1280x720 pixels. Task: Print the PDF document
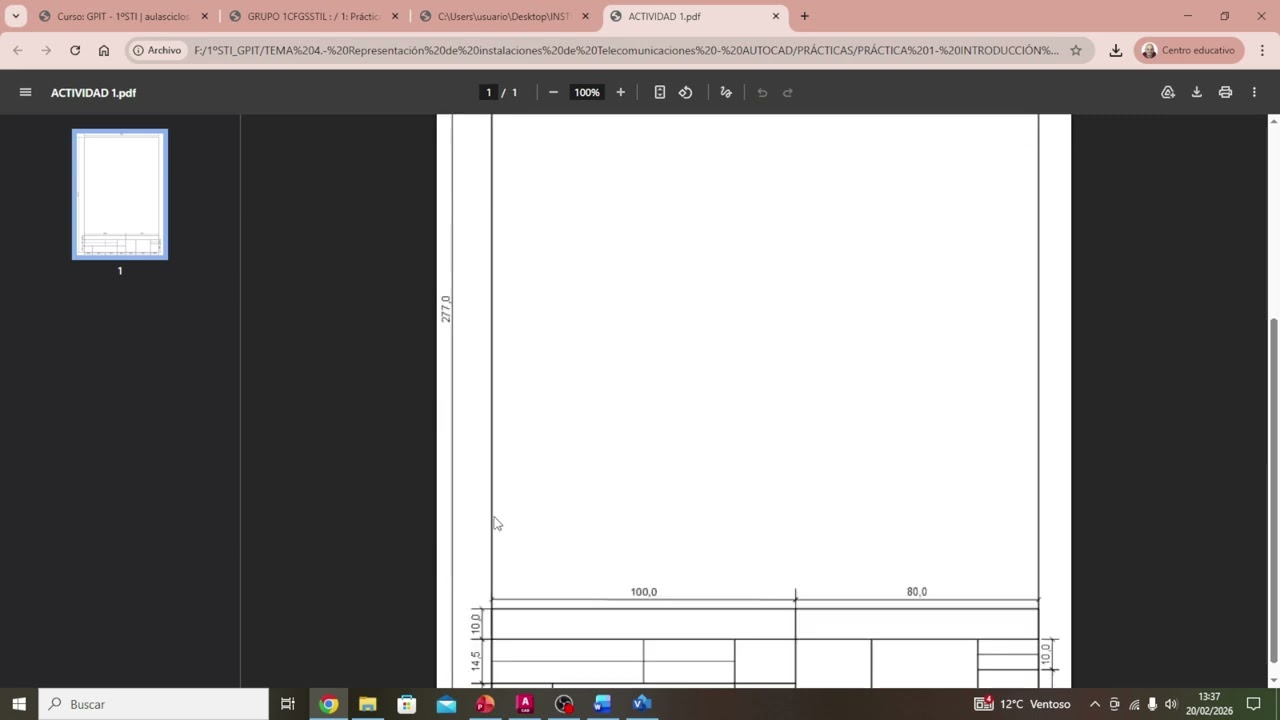[1225, 92]
